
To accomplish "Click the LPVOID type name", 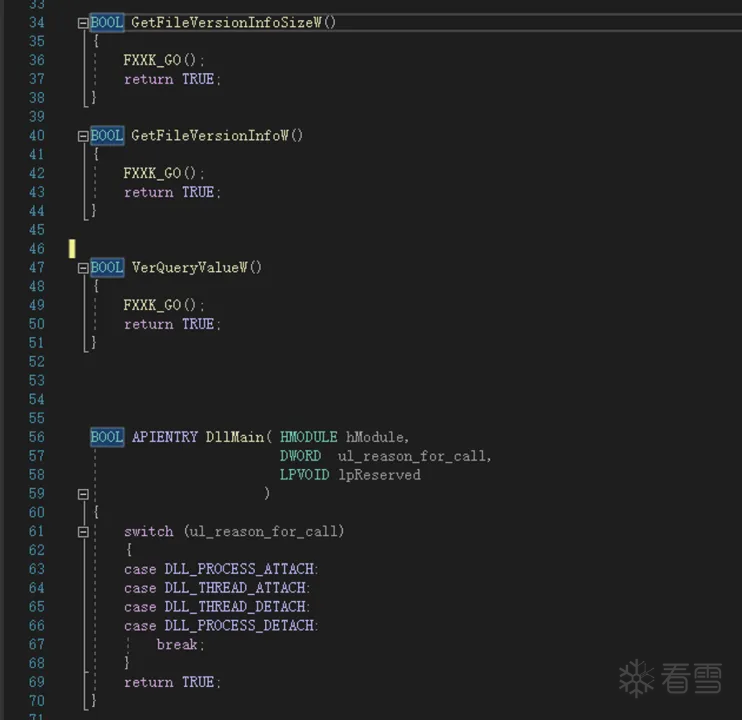I will (304, 474).
